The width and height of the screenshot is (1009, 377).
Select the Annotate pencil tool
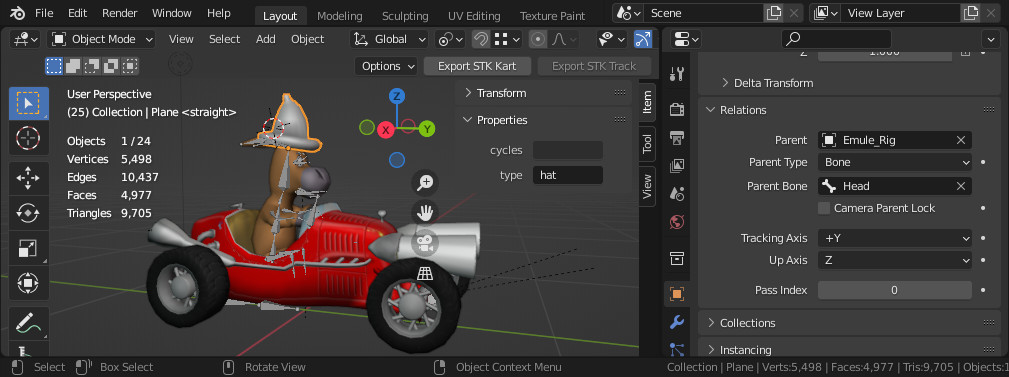click(x=28, y=322)
